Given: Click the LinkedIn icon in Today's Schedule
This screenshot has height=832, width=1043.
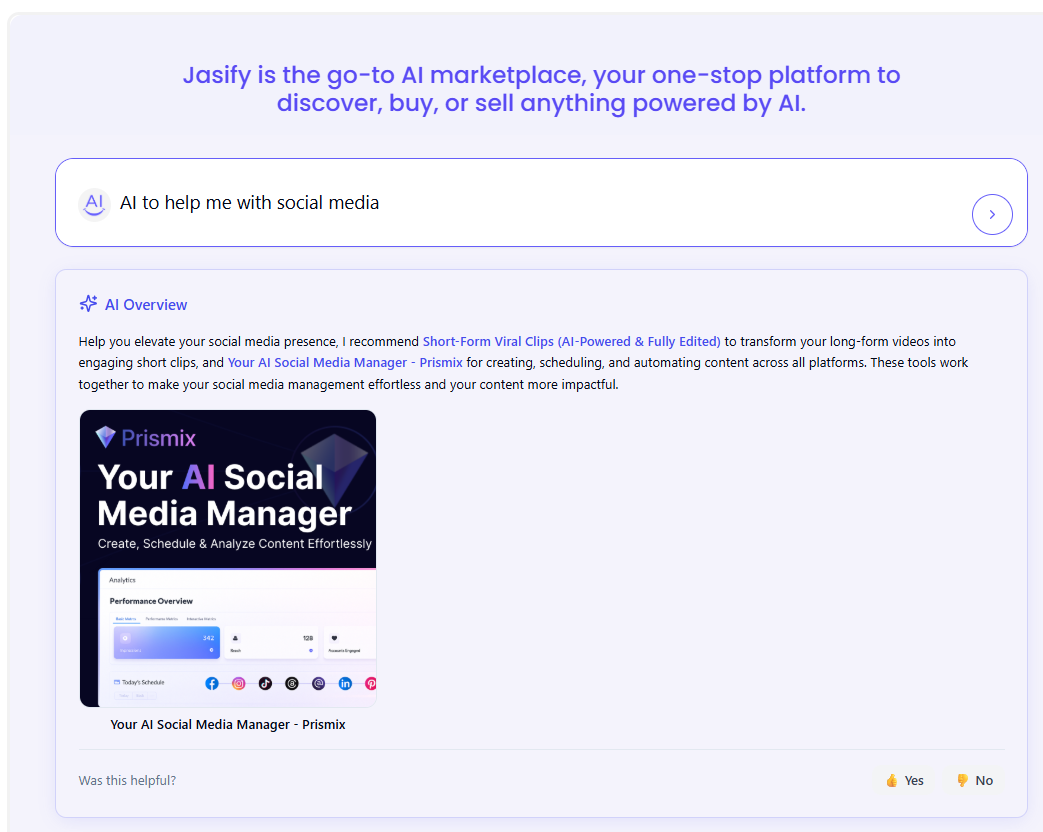Looking at the screenshot, I should (x=345, y=683).
